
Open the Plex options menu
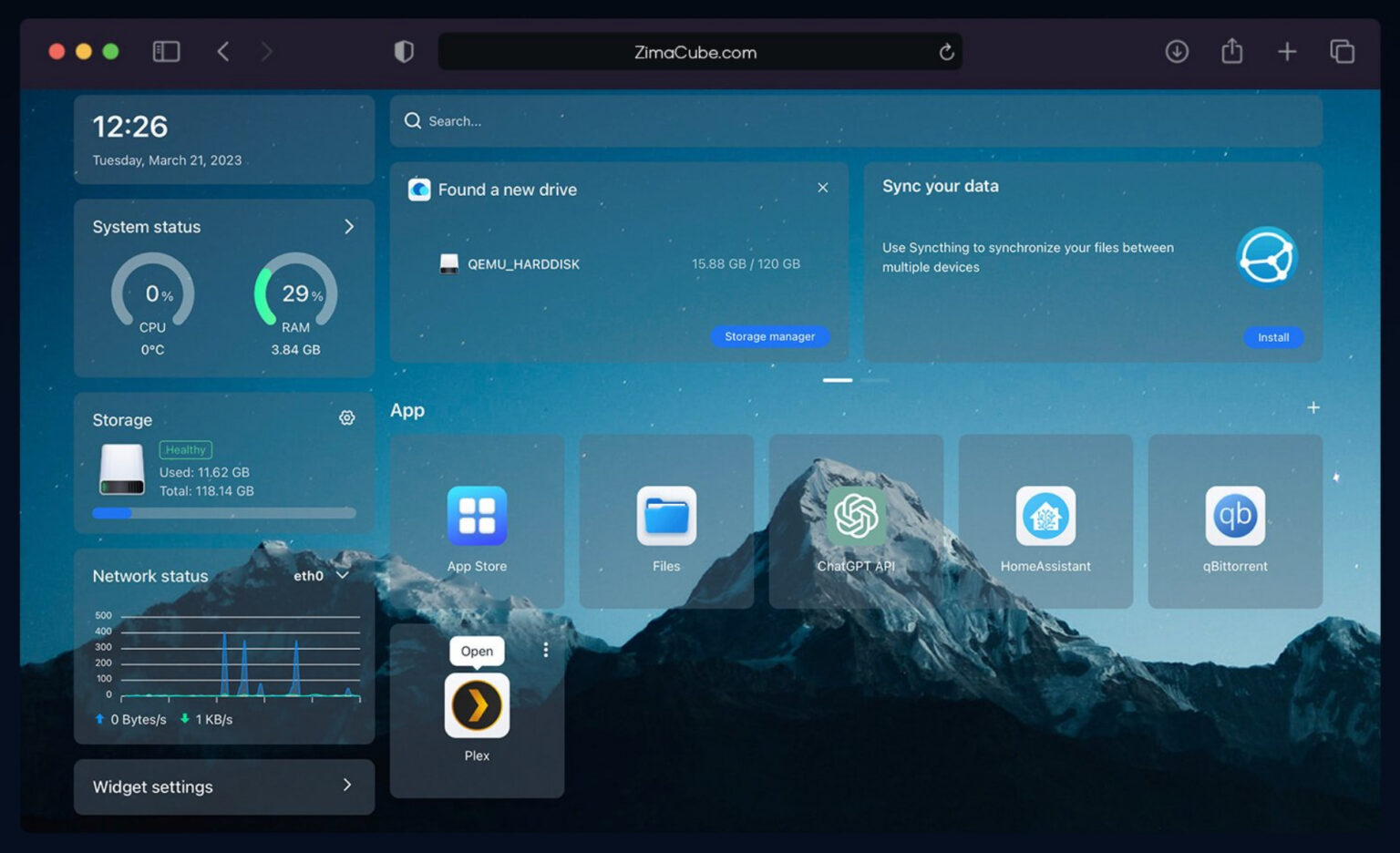tap(545, 650)
